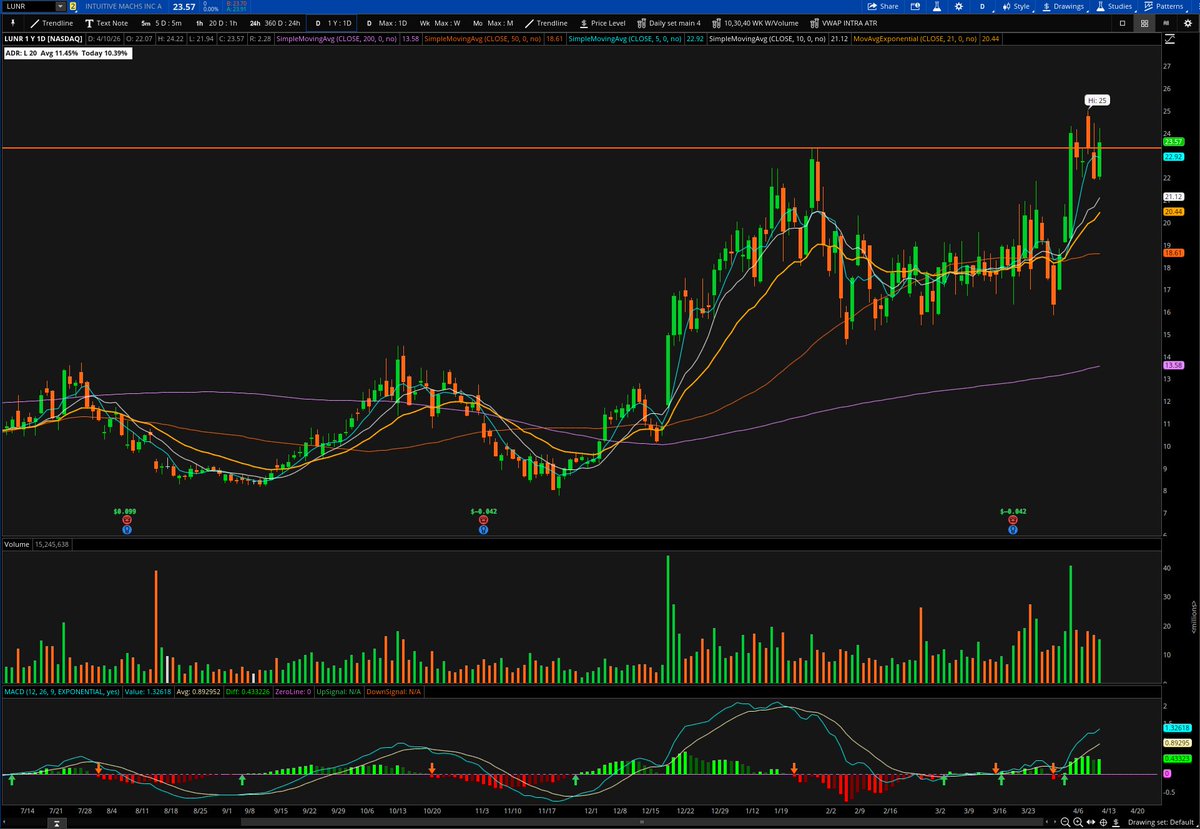The height and width of the screenshot is (829, 1200).
Task: Click the Volume study label
Action: click(17, 544)
